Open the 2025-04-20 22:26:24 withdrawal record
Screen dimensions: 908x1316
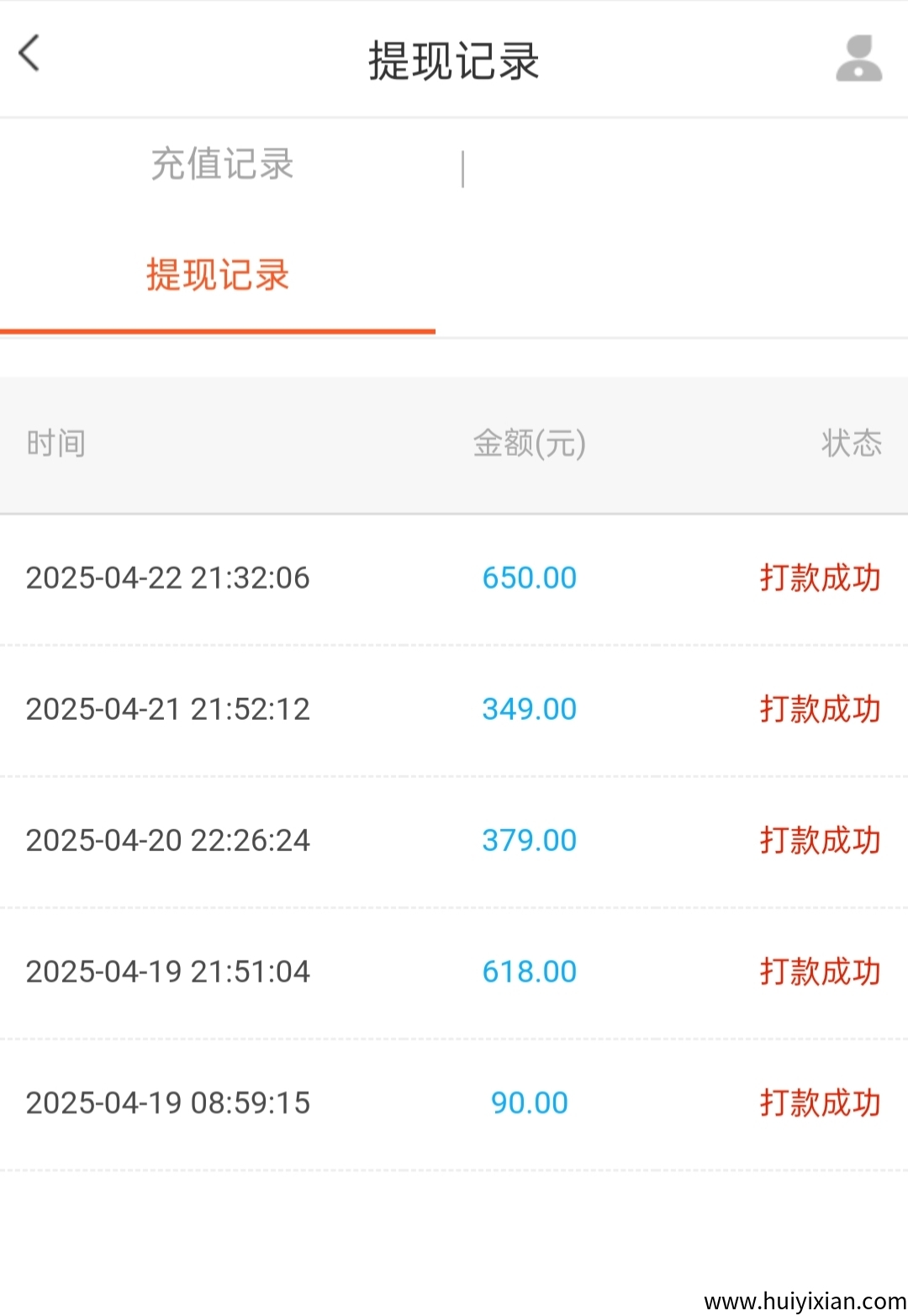point(168,841)
